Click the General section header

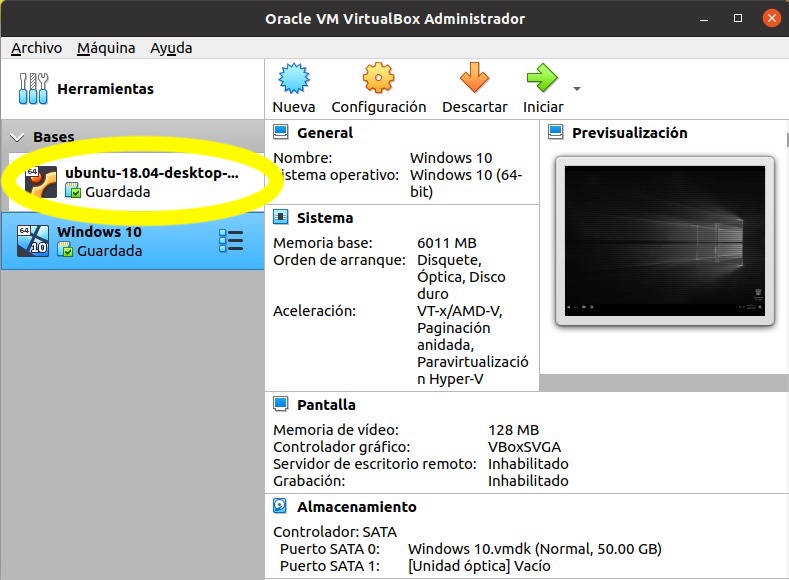(325, 133)
